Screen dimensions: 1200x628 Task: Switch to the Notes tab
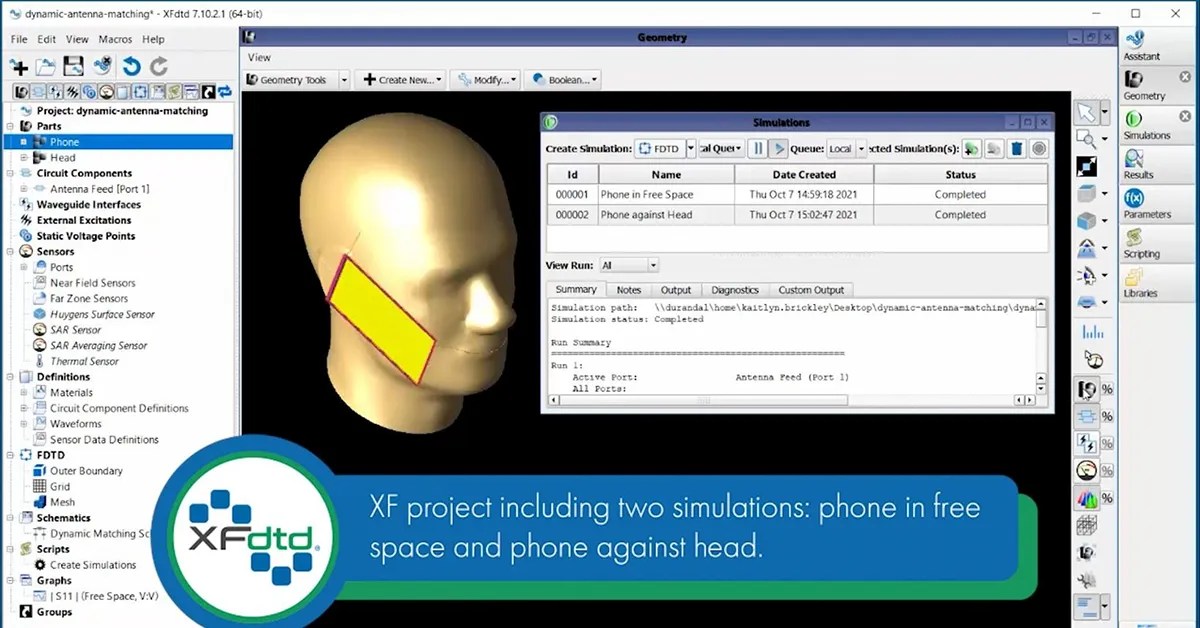coord(628,290)
